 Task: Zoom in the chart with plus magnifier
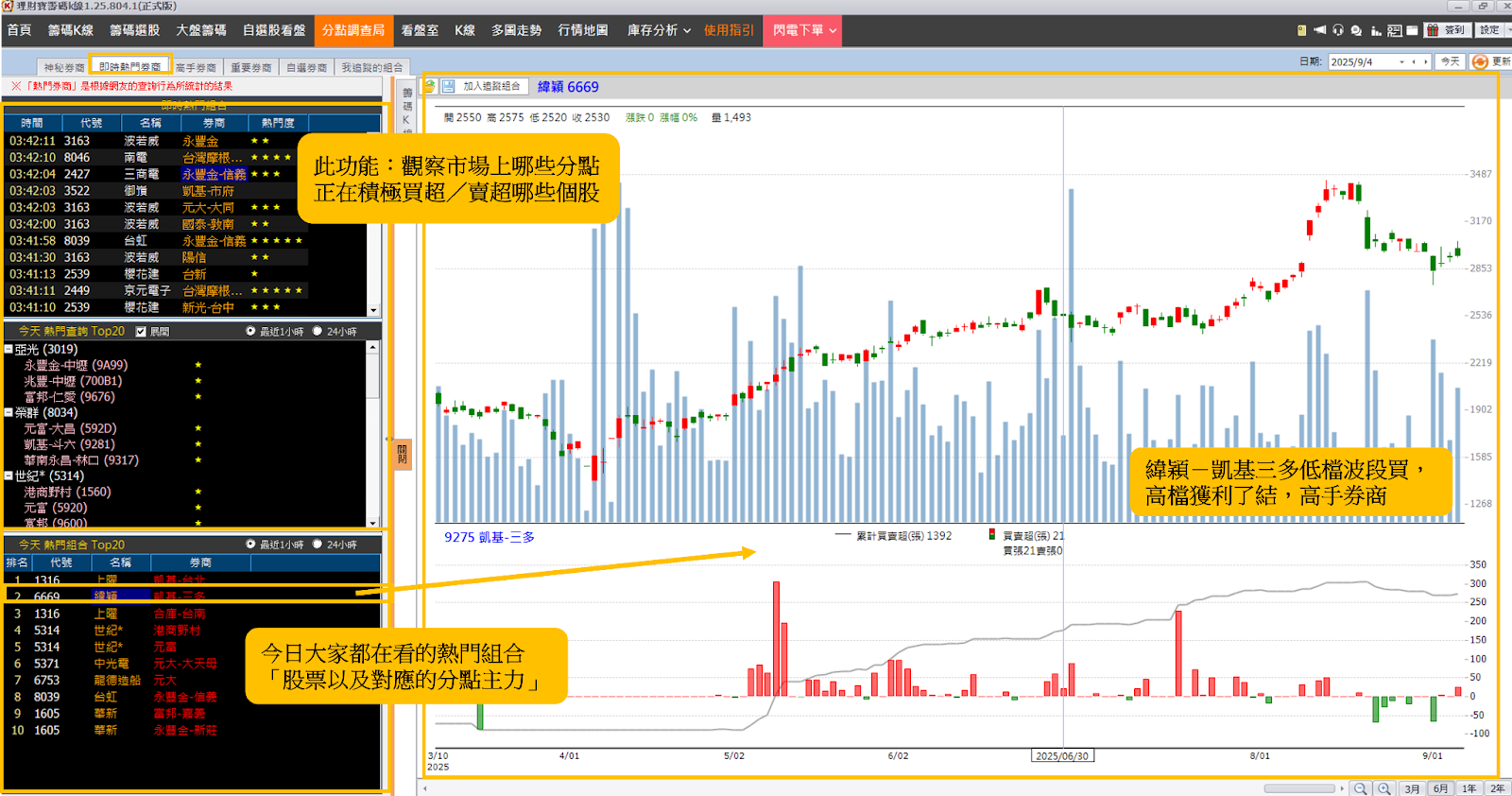tap(1384, 788)
